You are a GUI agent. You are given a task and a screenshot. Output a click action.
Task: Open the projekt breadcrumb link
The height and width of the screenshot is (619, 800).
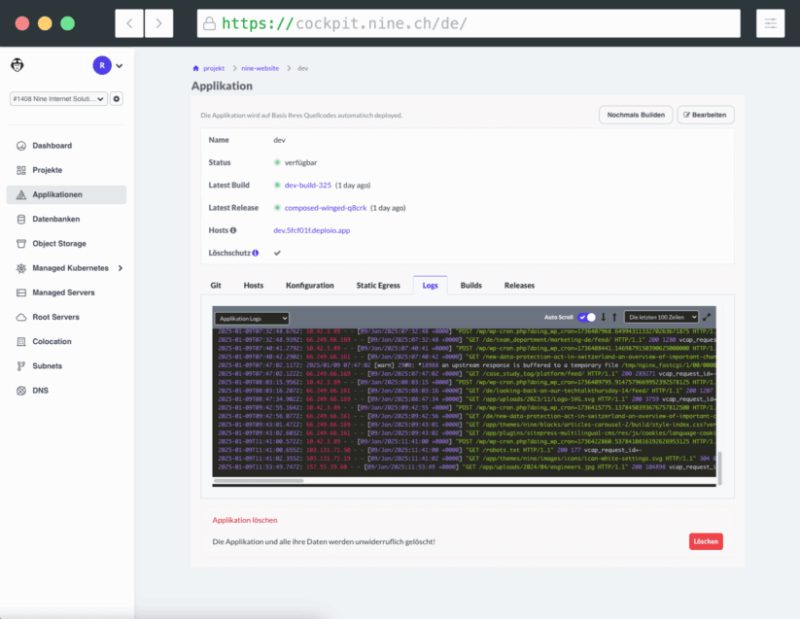pos(214,68)
